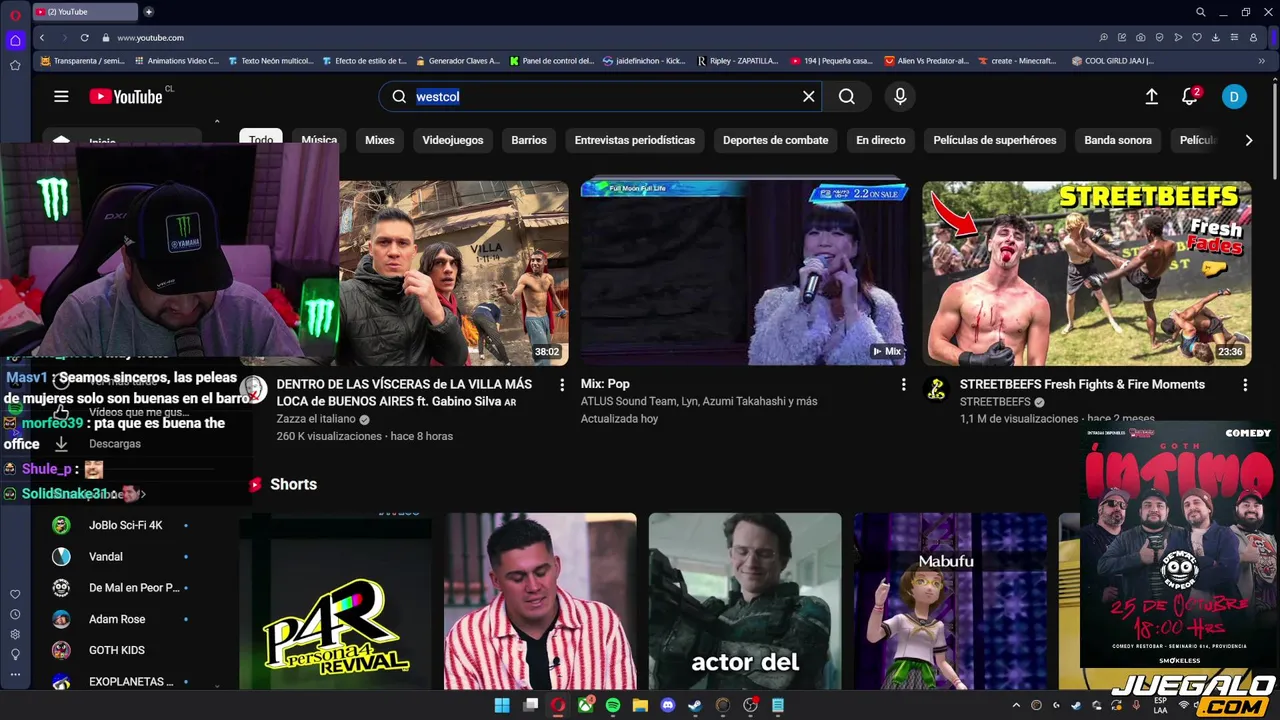
Task: Select the Barrios filter chip
Action: pos(529,140)
